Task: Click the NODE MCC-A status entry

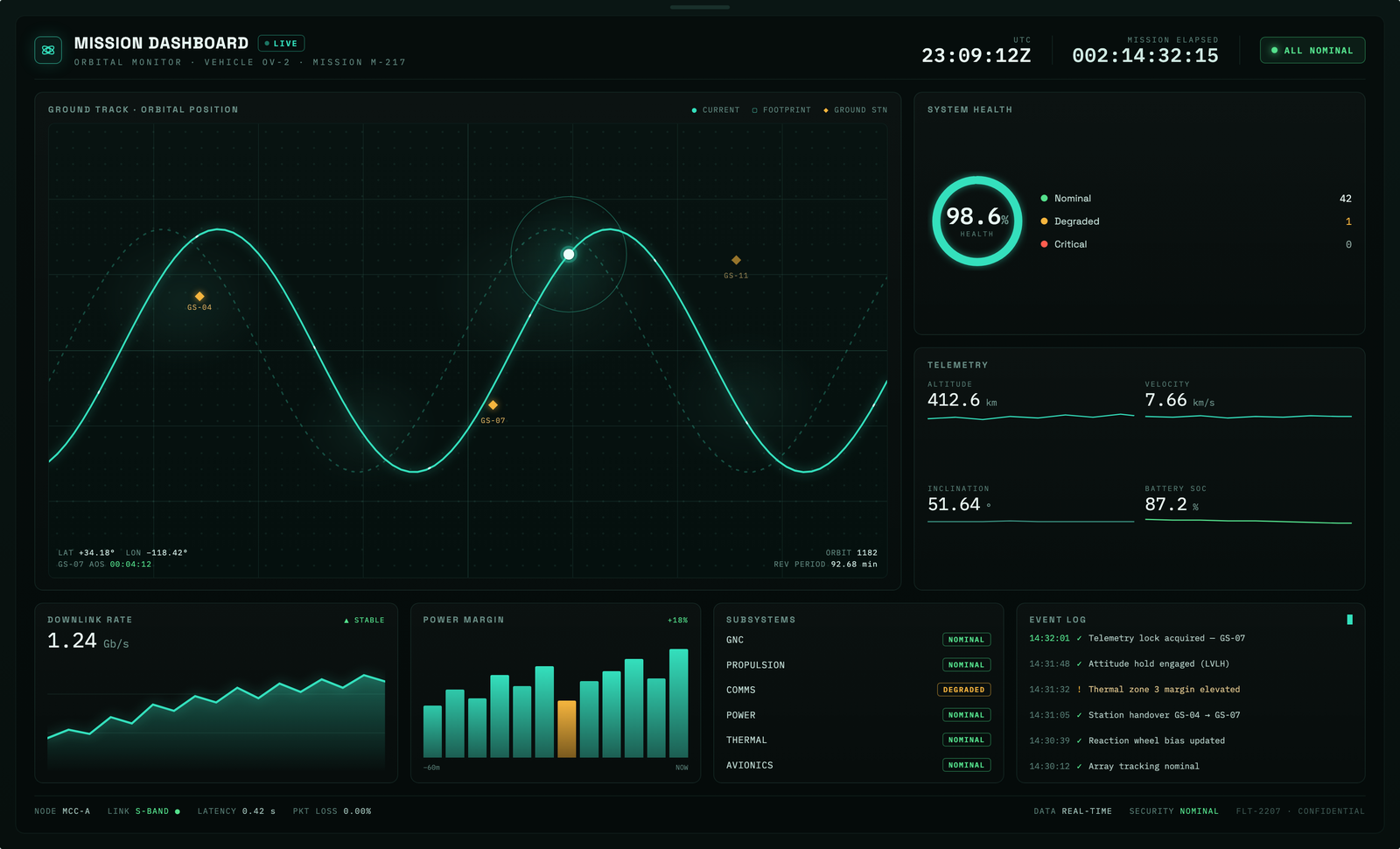Action: (x=62, y=811)
